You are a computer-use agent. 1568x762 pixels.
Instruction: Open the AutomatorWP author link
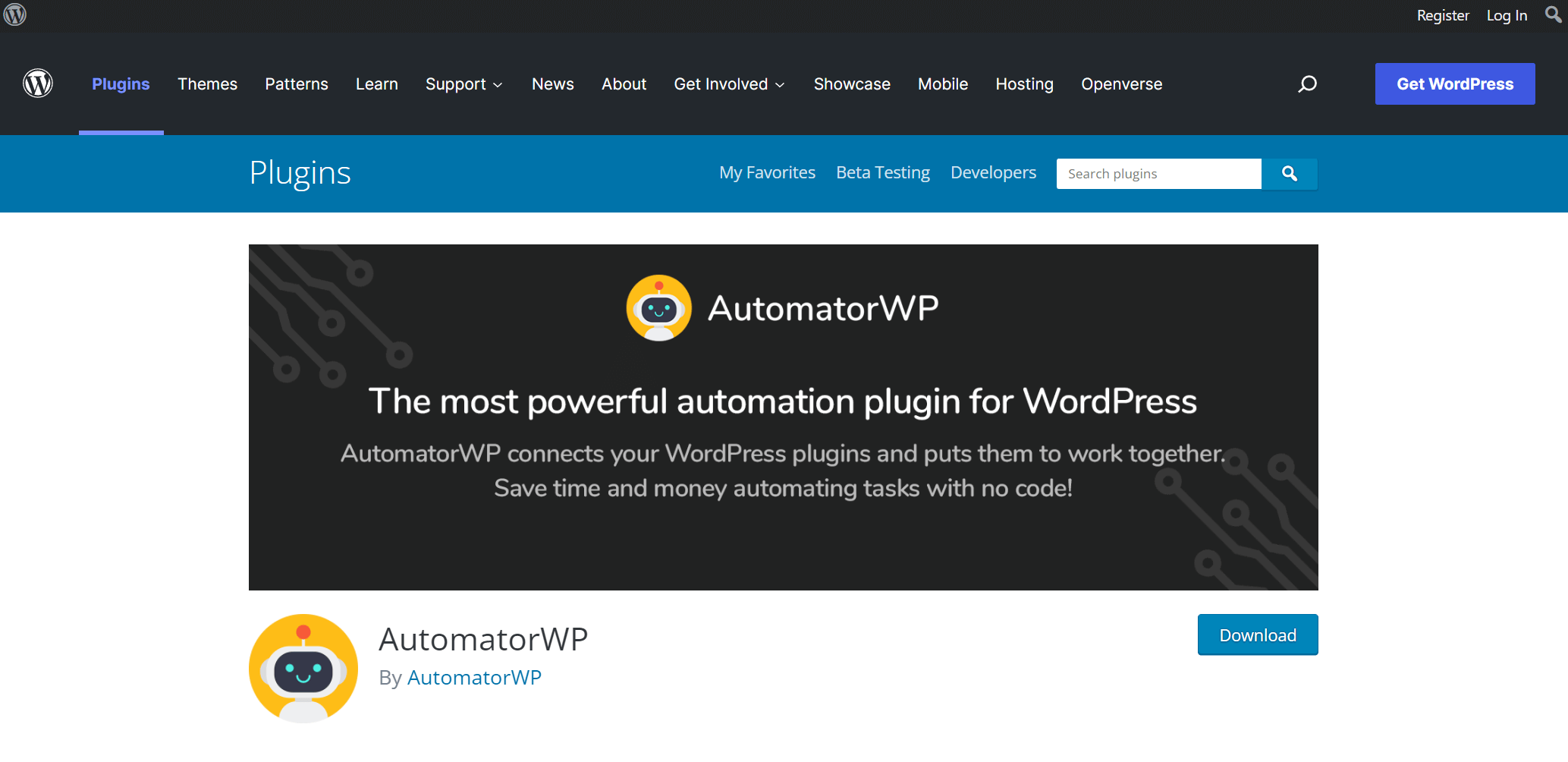click(x=474, y=677)
